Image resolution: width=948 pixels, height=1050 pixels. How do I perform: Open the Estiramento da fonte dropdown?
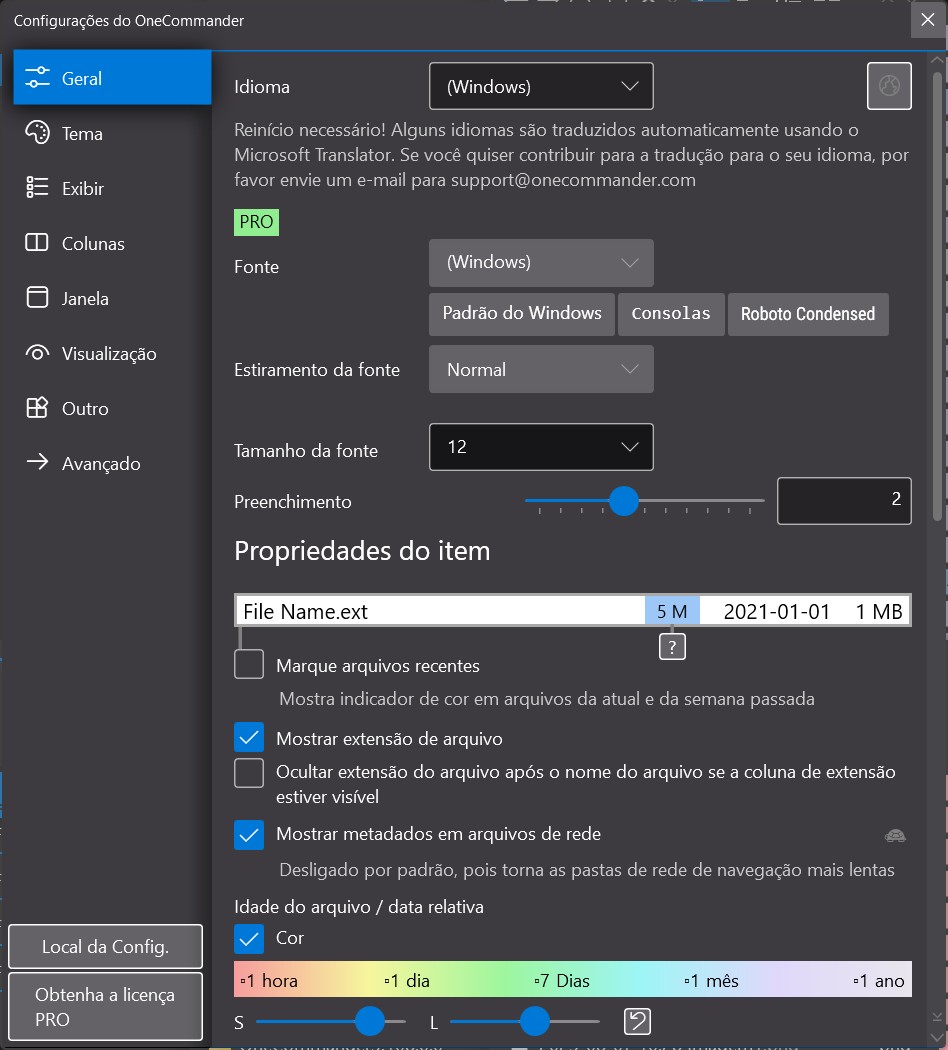tap(541, 369)
